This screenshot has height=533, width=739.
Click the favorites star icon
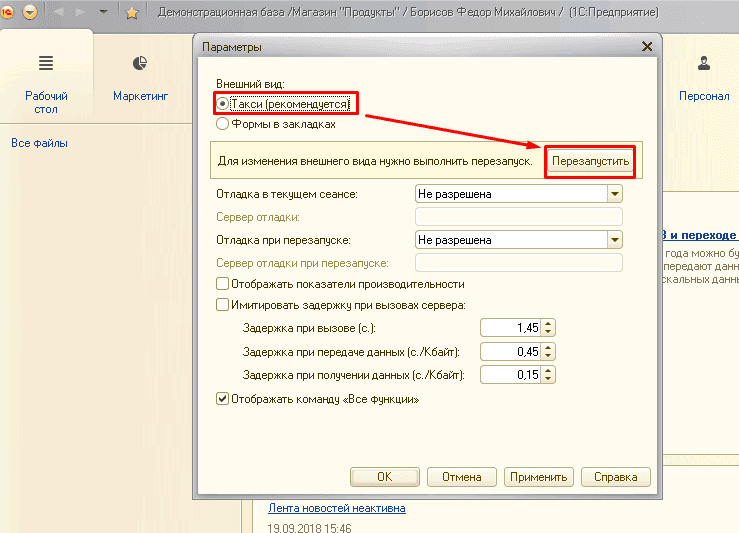[131, 12]
